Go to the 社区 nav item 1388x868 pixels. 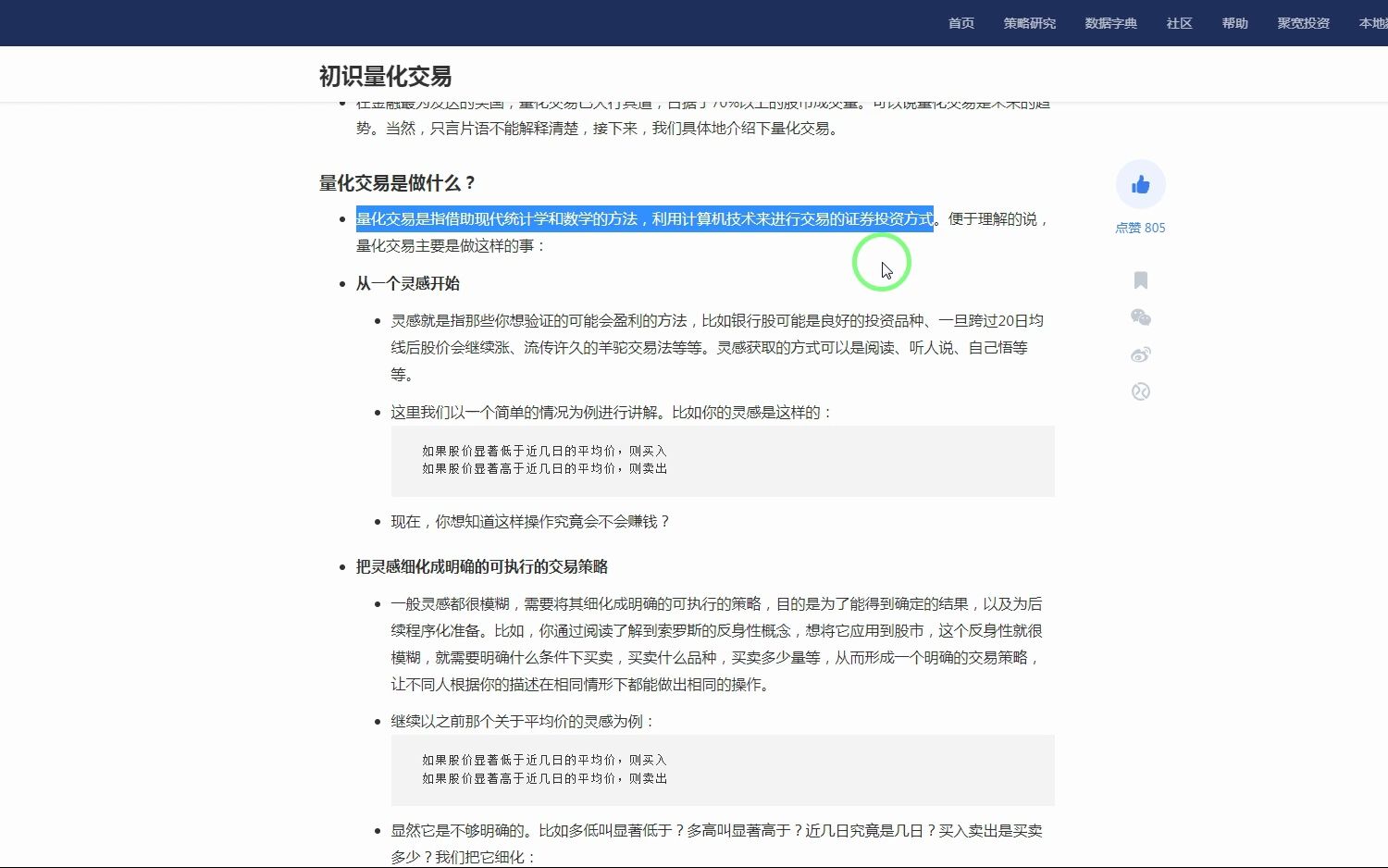click(x=1180, y=23)
